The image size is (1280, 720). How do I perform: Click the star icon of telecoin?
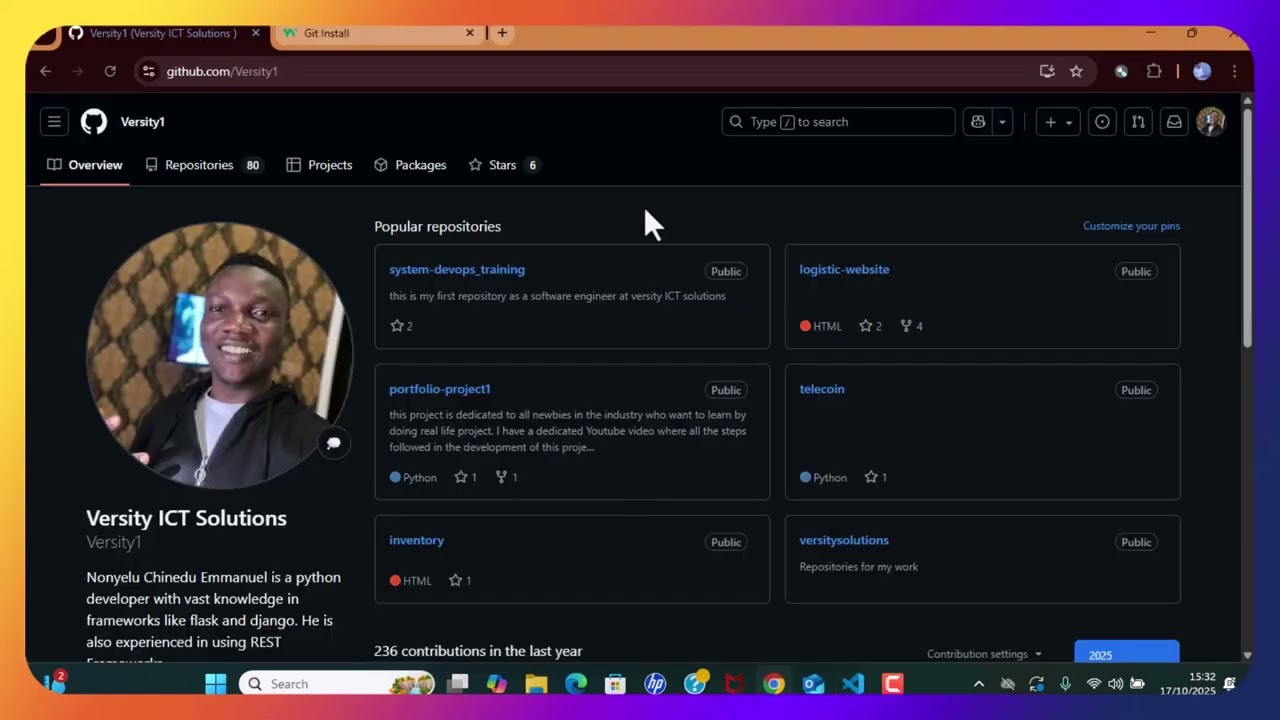871,477
